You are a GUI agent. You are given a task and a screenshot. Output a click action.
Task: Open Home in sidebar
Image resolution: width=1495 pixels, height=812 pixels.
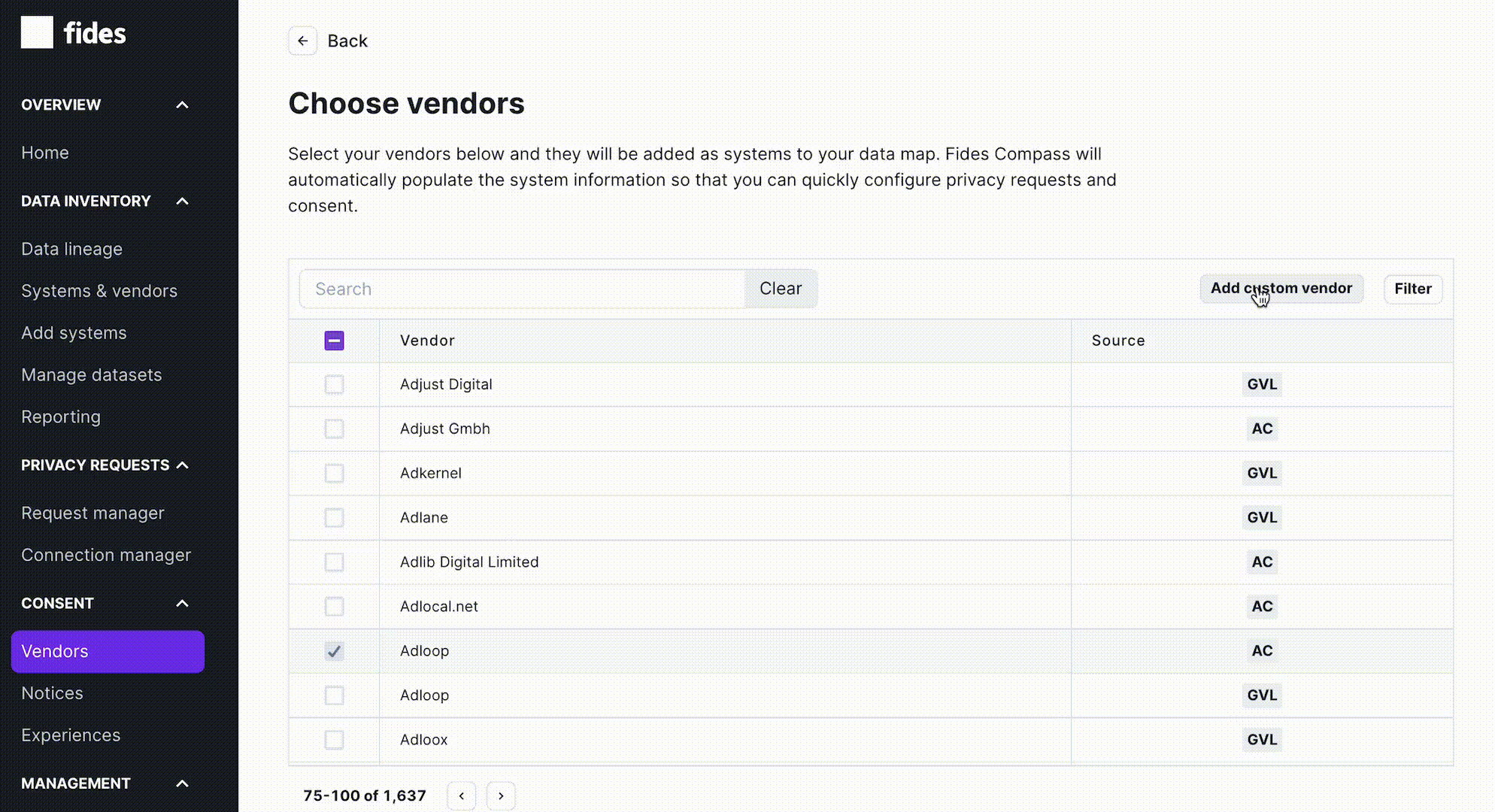point(45,153)
